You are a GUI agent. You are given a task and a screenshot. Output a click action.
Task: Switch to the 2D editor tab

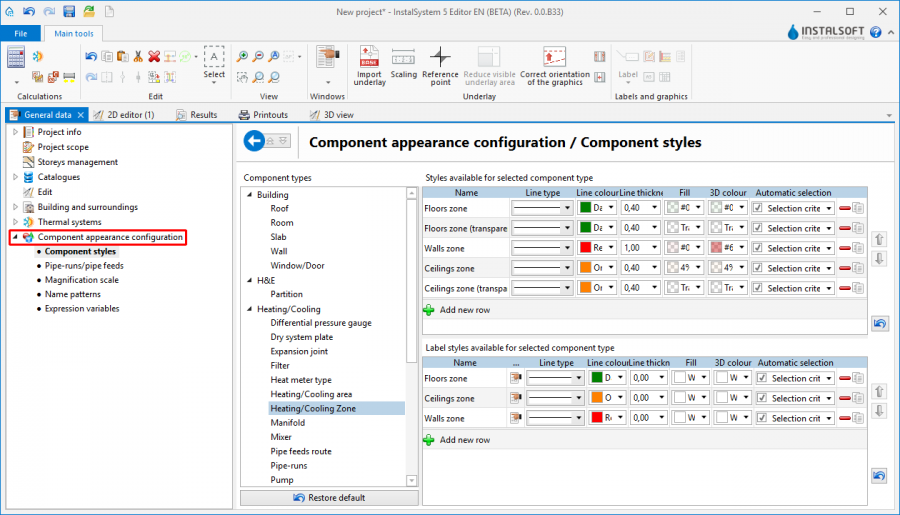pos(130,115)
